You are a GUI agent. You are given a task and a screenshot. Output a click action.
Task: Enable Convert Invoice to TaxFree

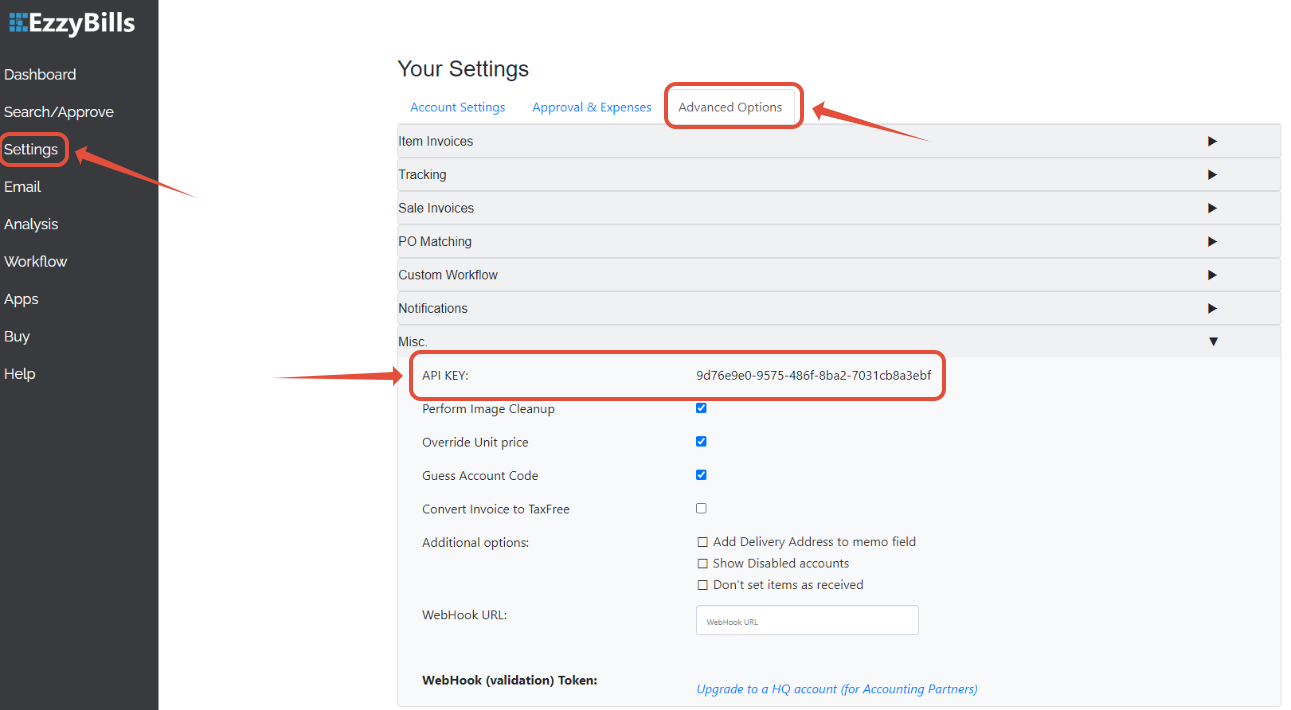pos(701,508)
